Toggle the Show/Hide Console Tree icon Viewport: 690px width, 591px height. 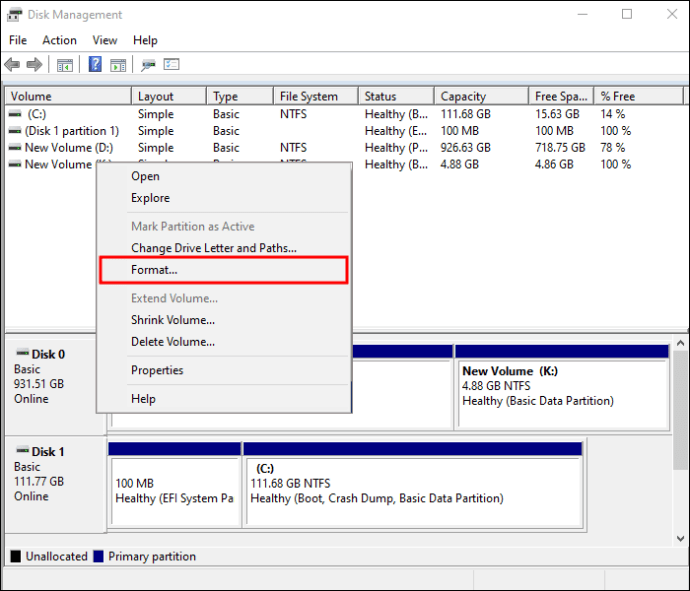[64, 65]
